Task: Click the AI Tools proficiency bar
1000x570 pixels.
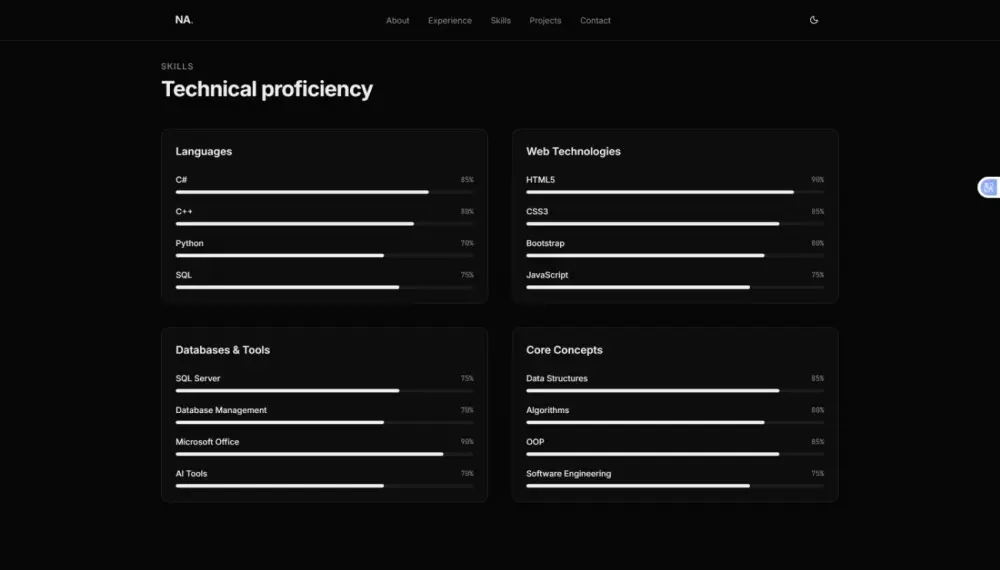Action: pos(325,486)
